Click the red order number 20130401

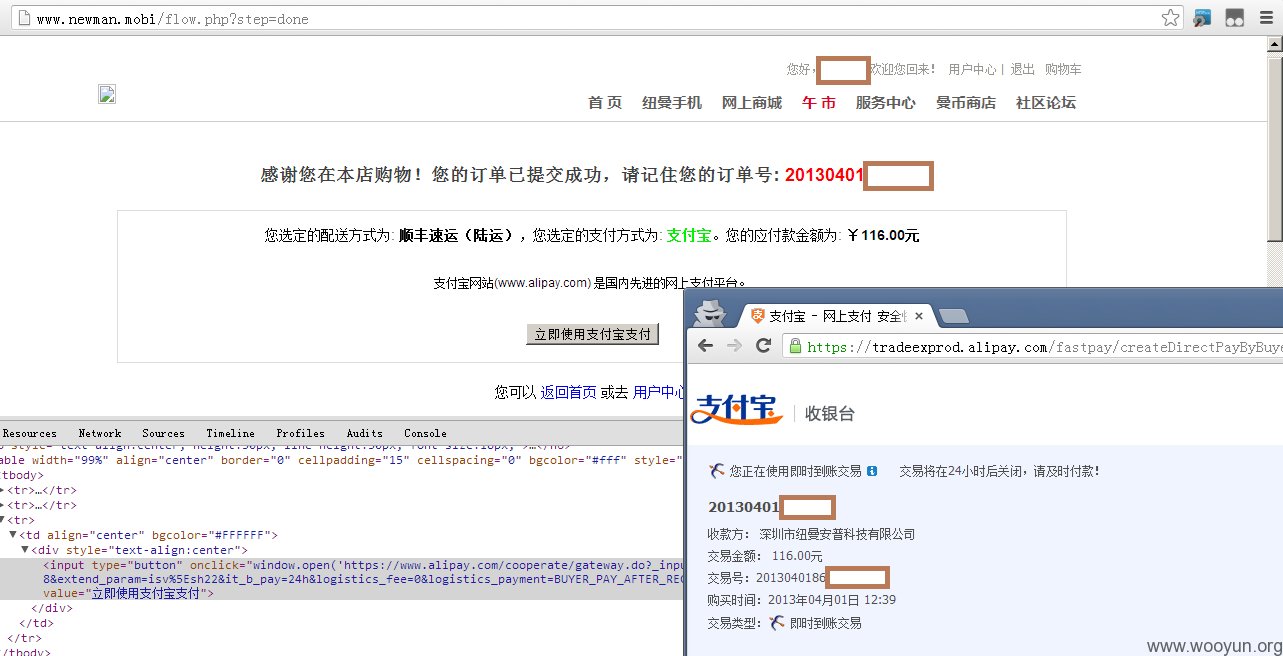824,175
